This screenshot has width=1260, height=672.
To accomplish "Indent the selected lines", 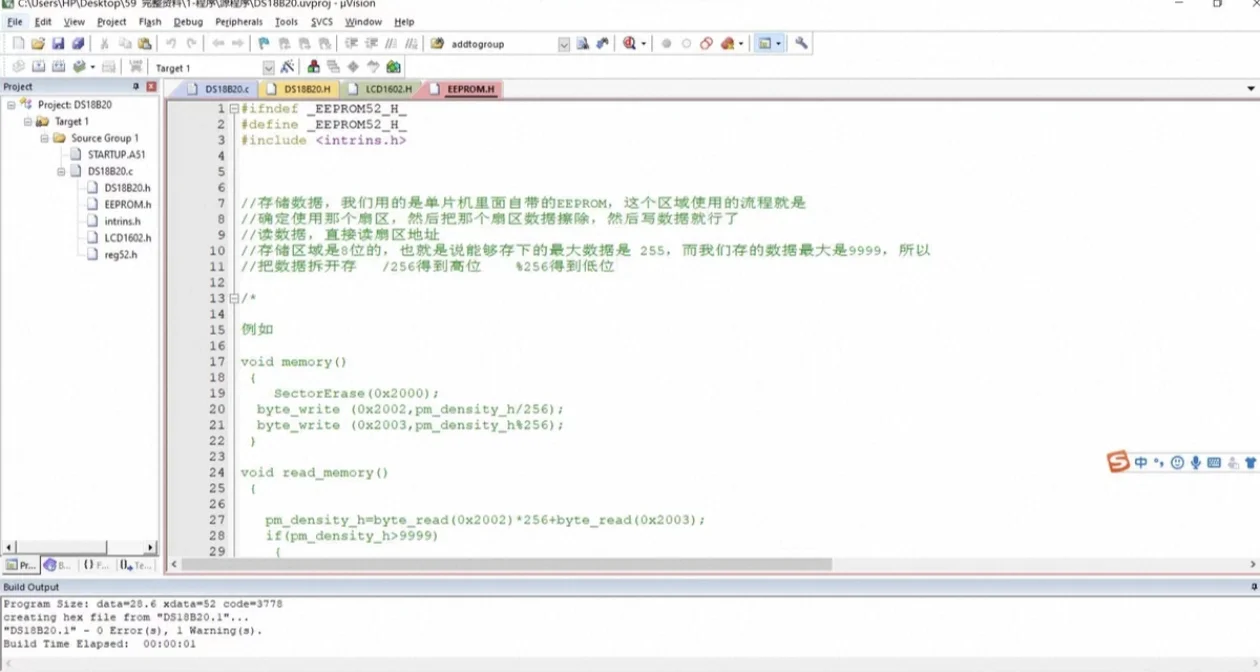I will coord(351,44).
